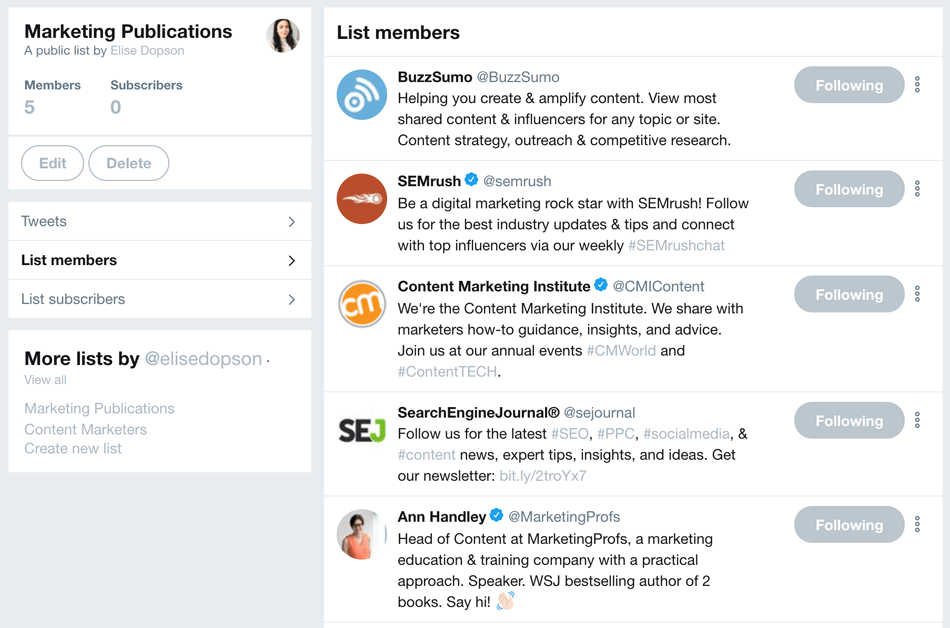Click the Edit button

(52, 163)
